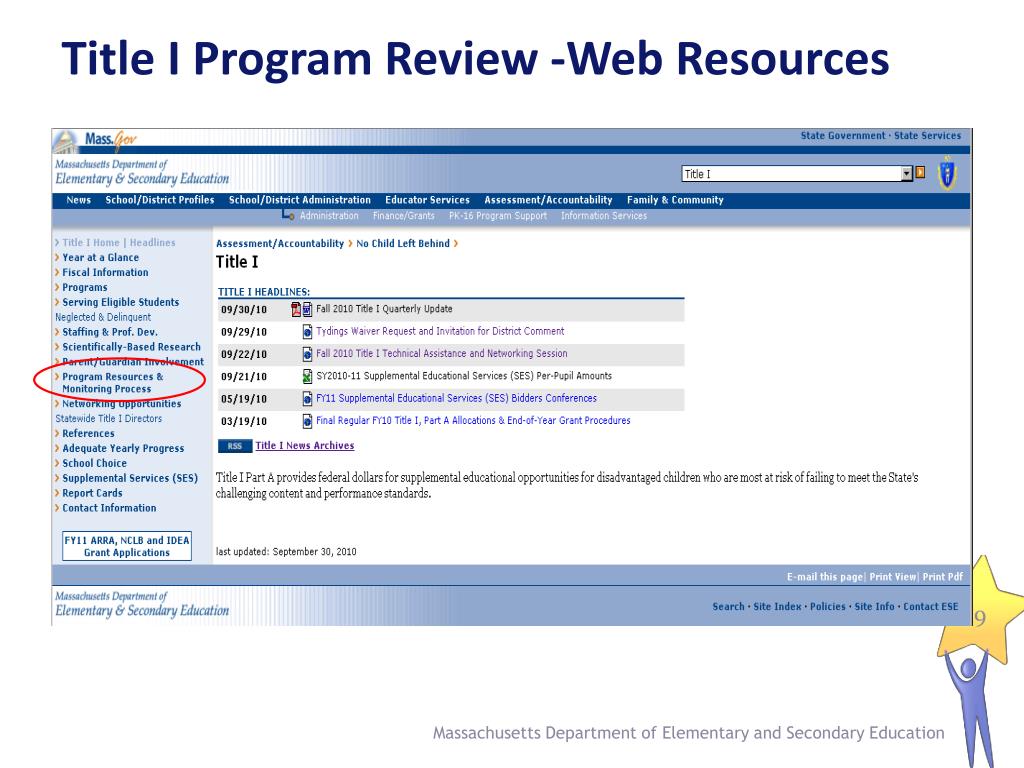
Task: Click the Title I combo box field
Action: pos(797,174)
